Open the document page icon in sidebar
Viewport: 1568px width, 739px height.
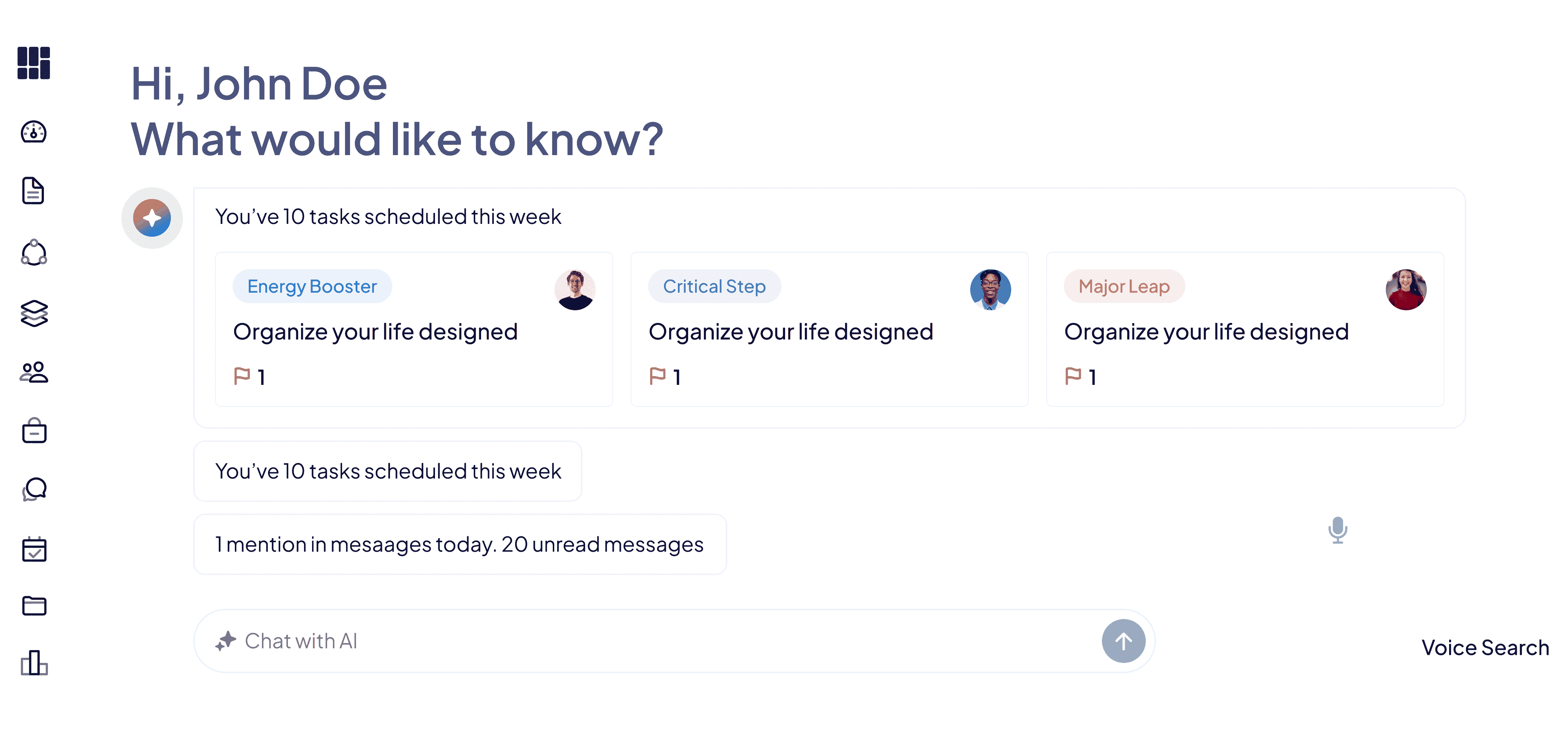pos(34,191)
